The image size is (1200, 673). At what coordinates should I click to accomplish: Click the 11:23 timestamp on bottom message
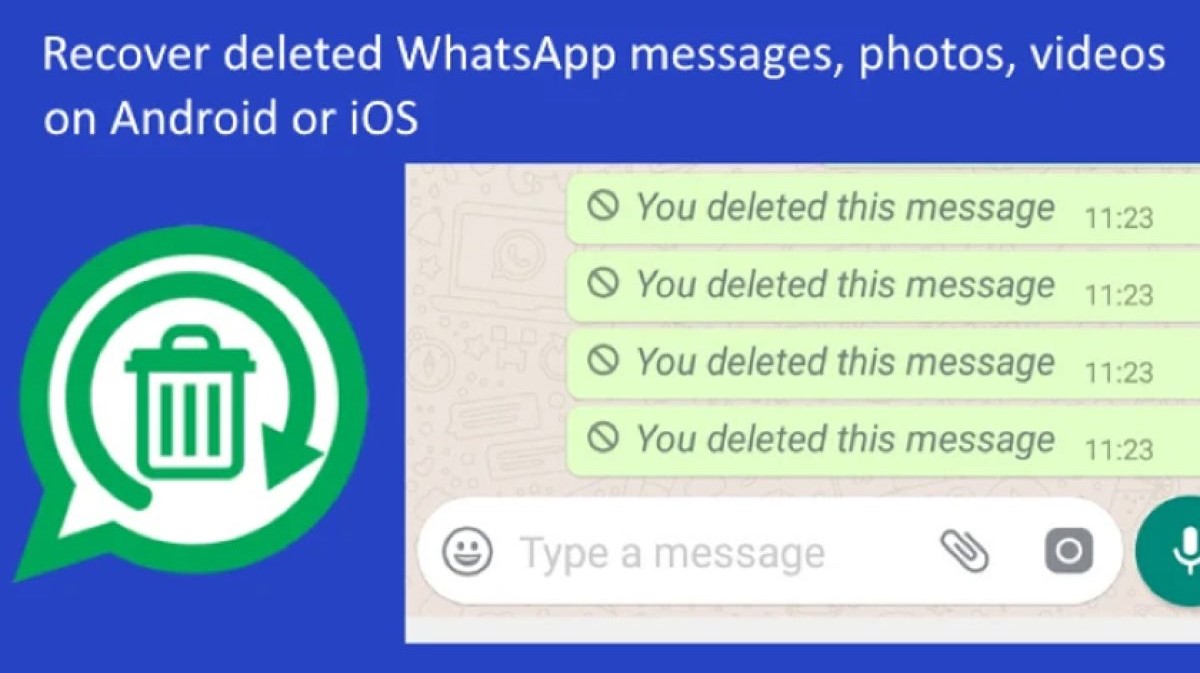1119,449
